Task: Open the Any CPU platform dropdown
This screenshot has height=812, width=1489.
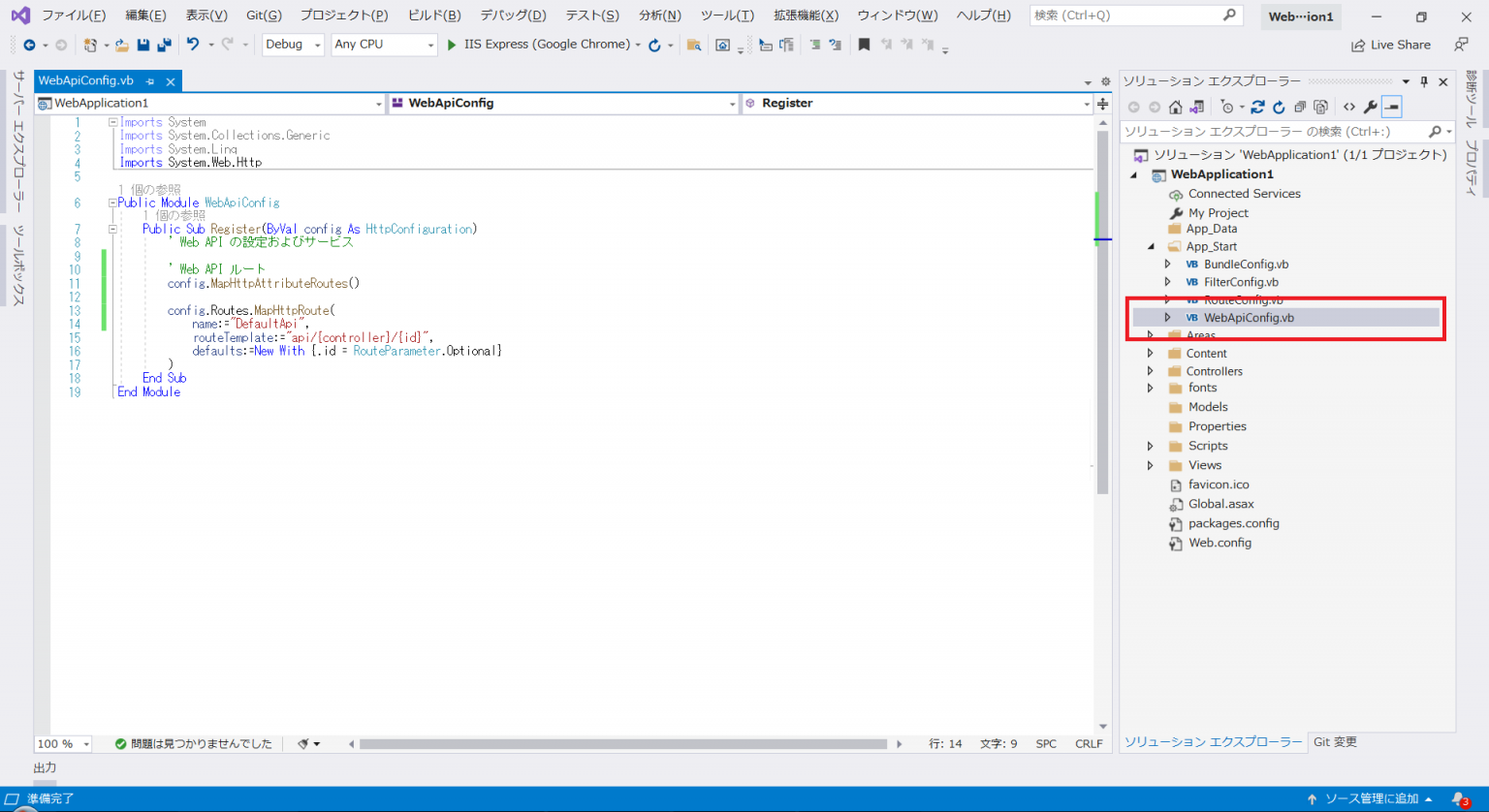Action: tap(431, 45)
